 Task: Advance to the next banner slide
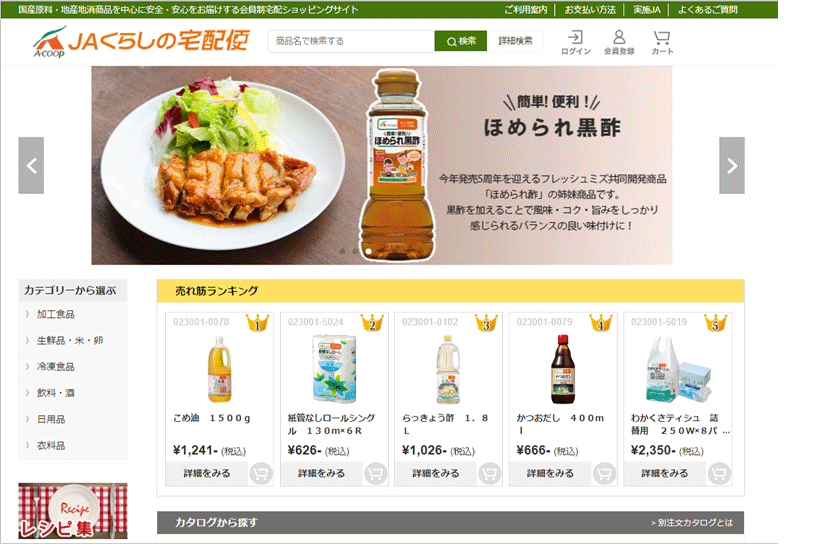coord(732,166)
